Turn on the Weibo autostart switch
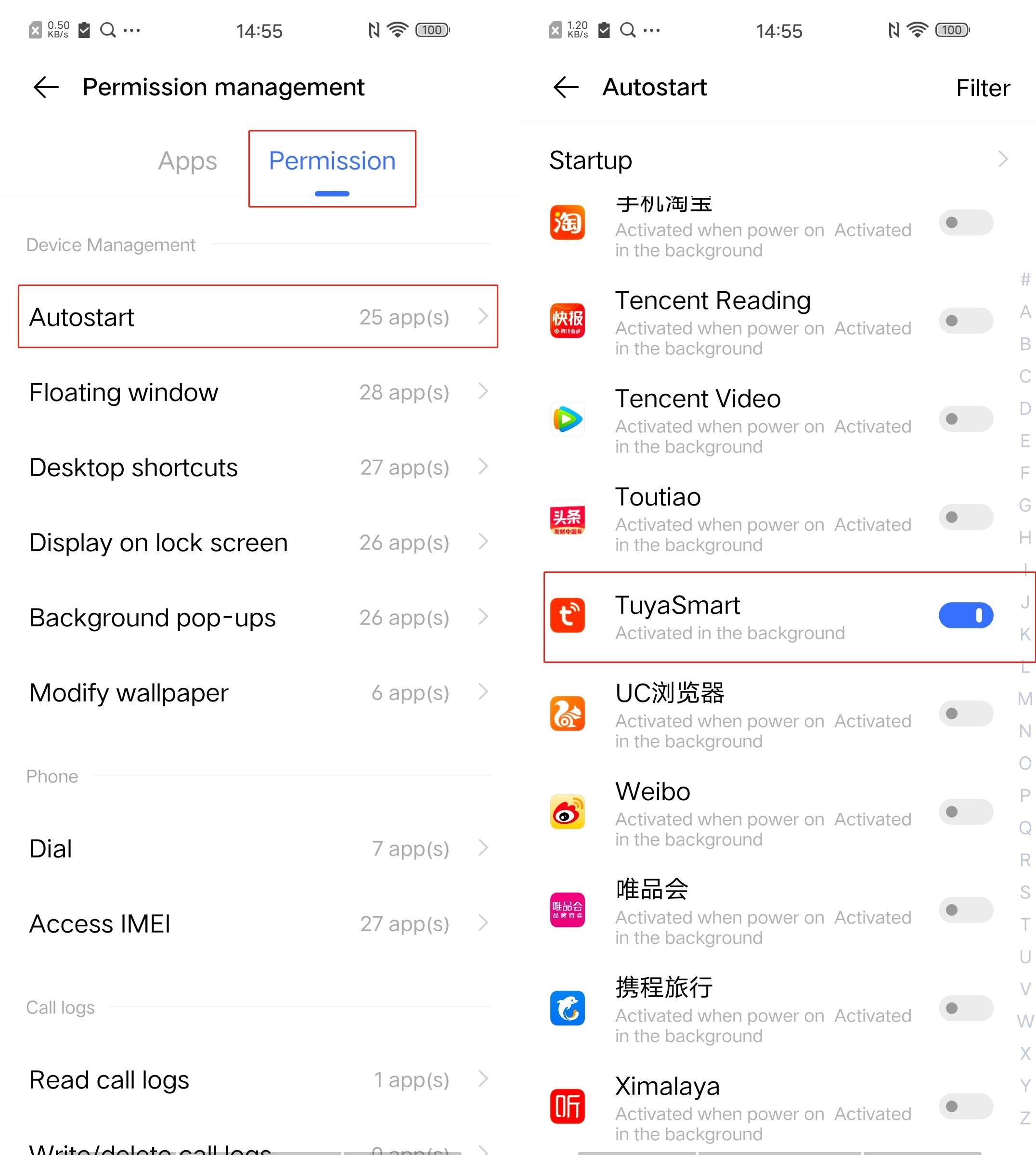Viewport: 1036px width, 1155px height. [966, 812]
